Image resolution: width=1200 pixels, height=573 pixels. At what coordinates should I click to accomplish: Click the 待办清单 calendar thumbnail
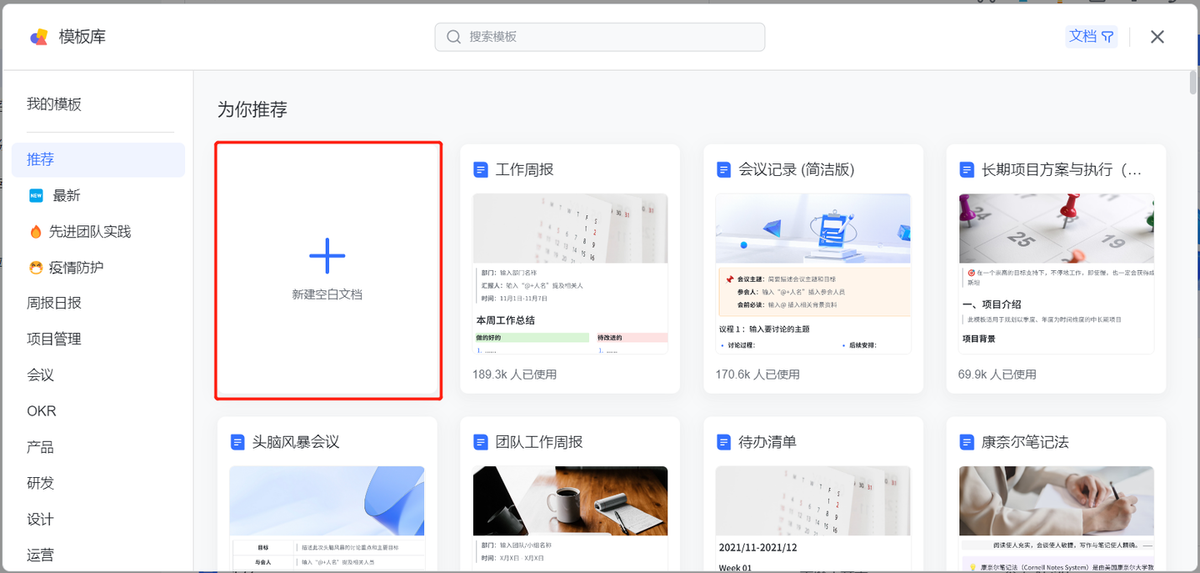pos(813,502)
